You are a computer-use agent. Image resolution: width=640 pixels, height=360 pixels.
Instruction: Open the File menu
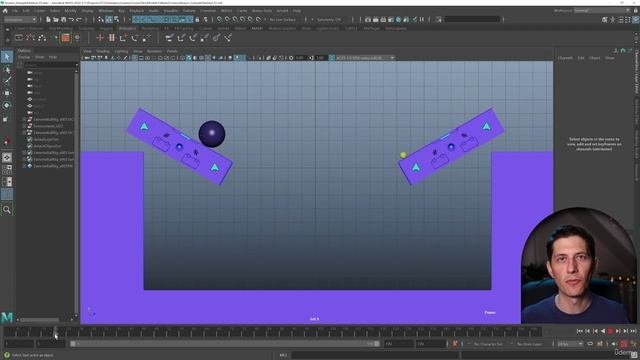click(15, 11)
